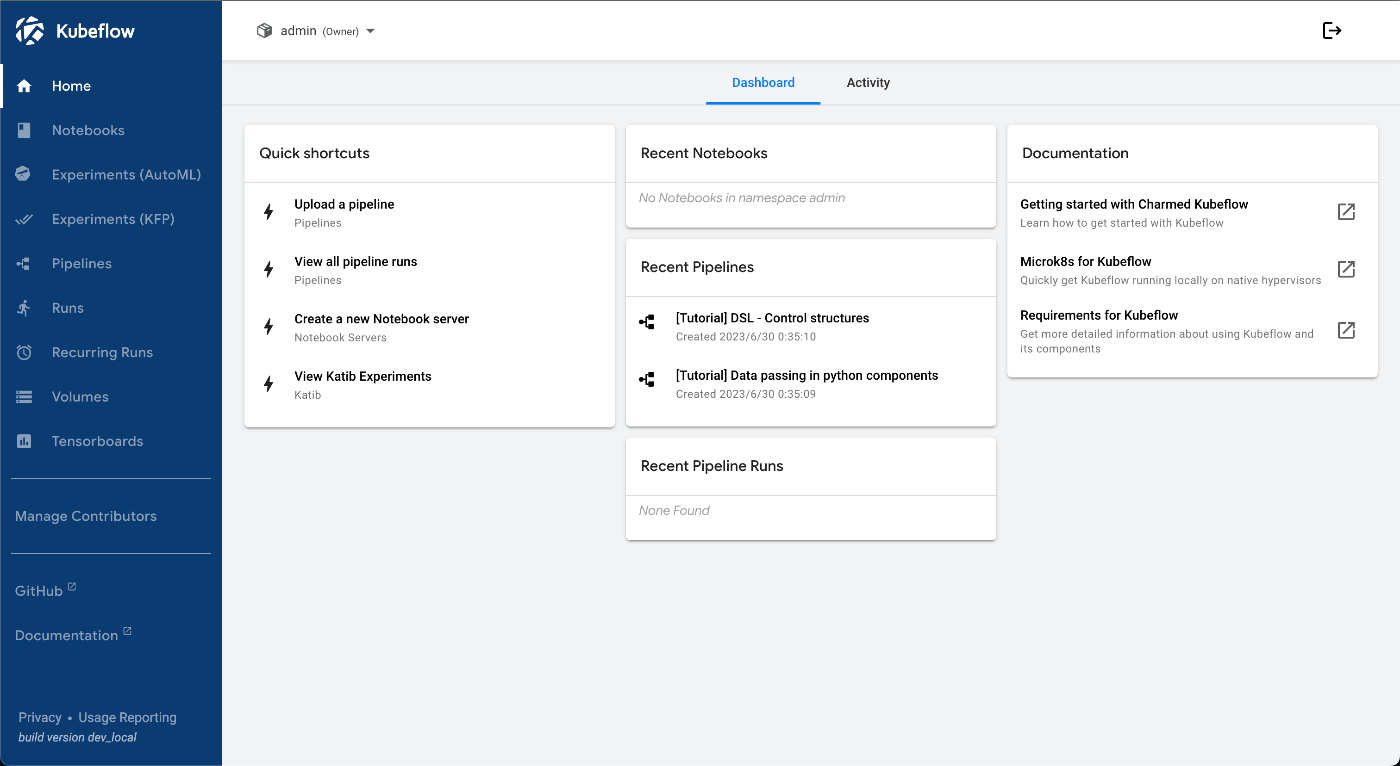The image size is (1400, 766).
Task: Click the Recurring Runs alarm clock icon
Action: click(24, 352)
